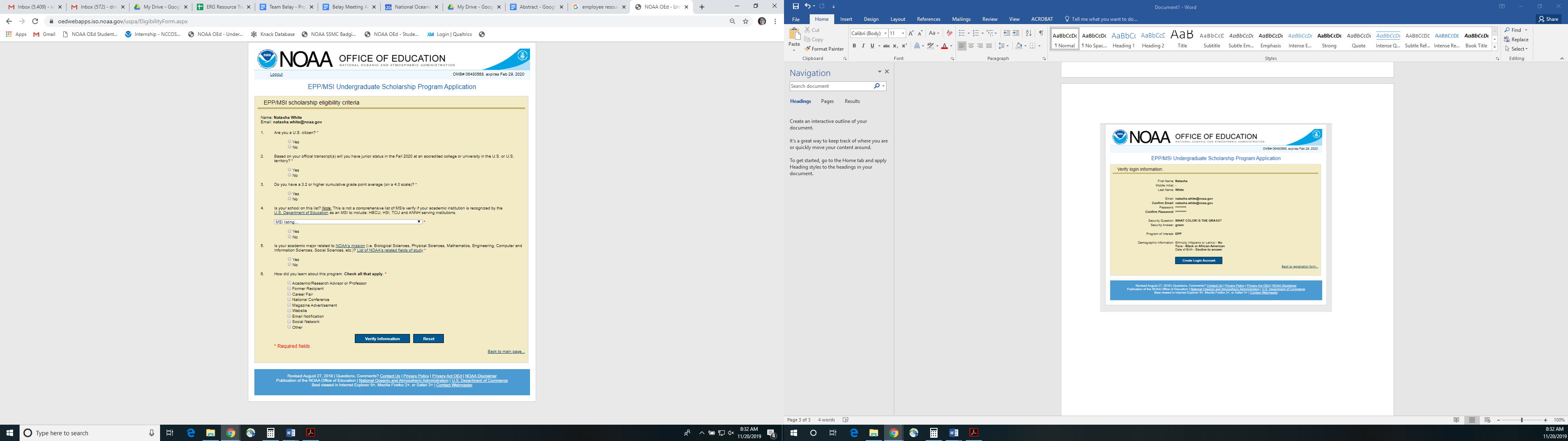Click the superscript x² icon
The width and height of the screenshot is (1568, 441).
[904, 46]
